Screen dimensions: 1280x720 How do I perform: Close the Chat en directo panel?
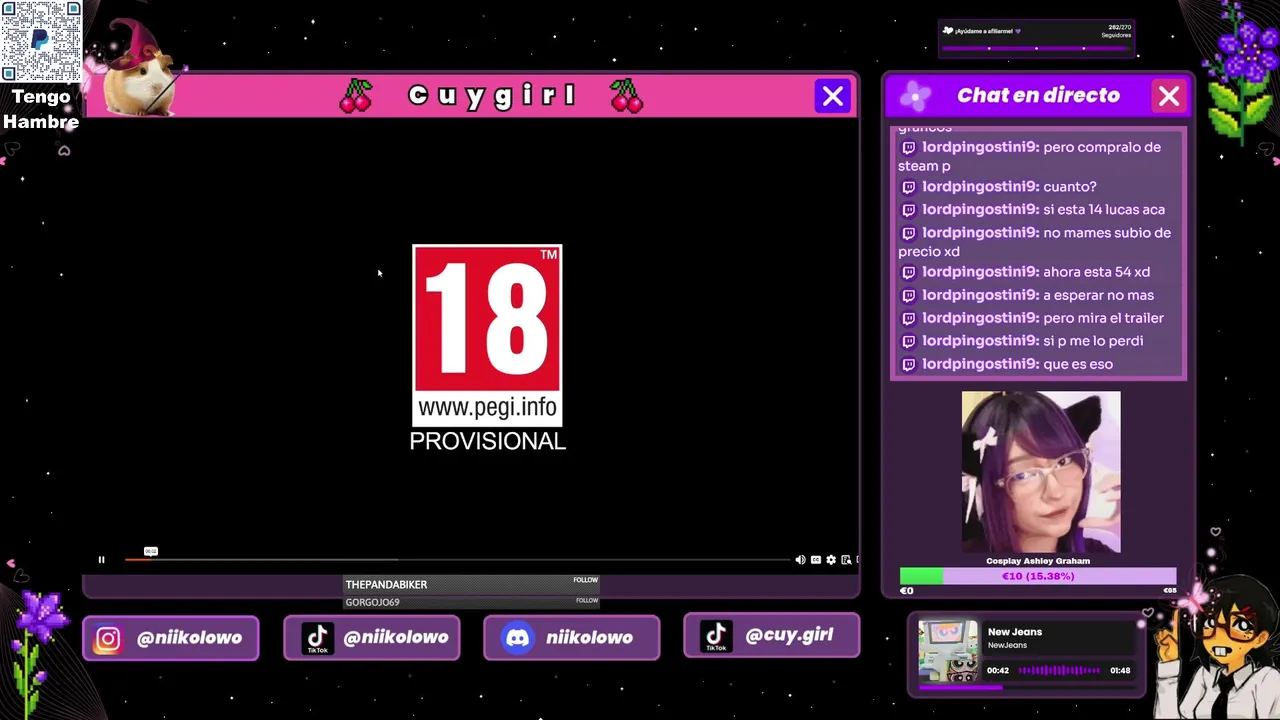pos(1169,96)
